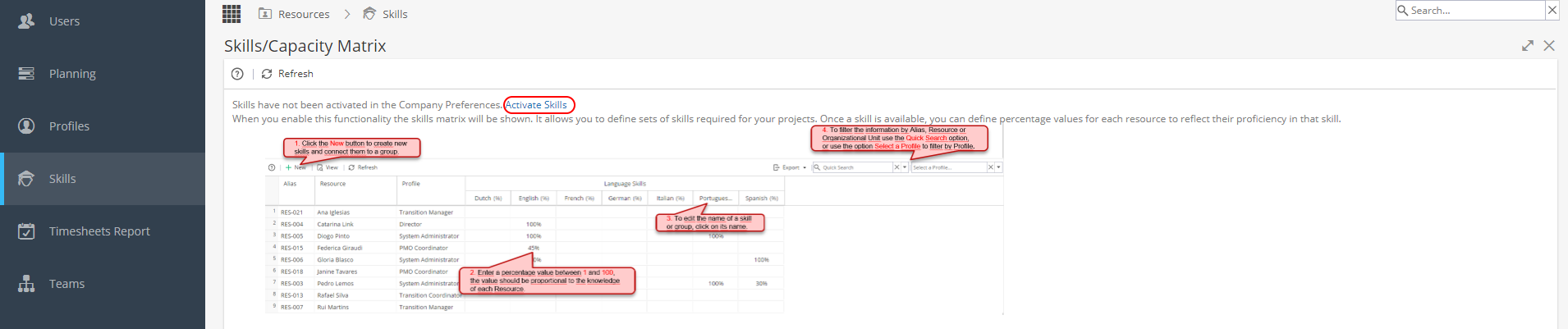1568x329 pixels.
Task: Close the Skills/Capacity Matrix panel
Action: tap(1549, 46)
